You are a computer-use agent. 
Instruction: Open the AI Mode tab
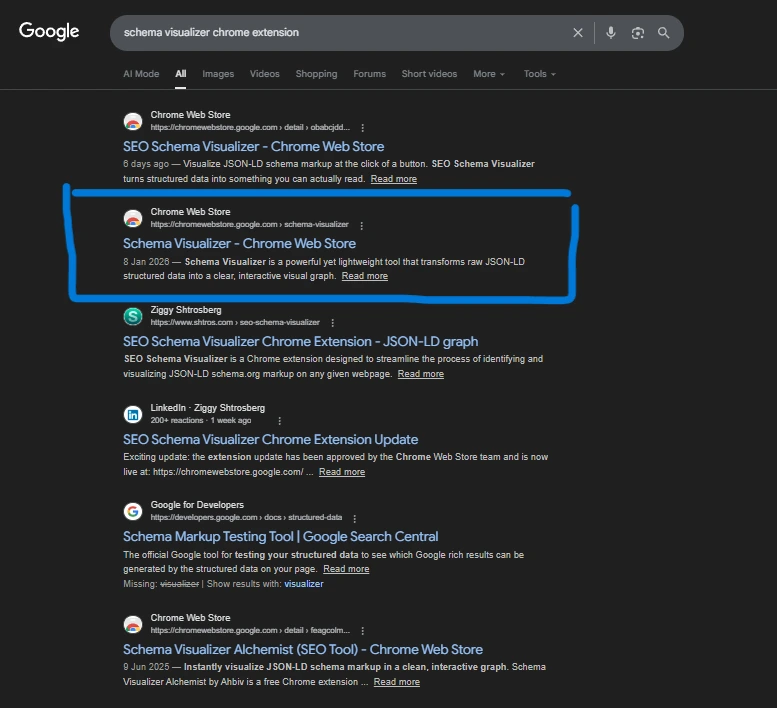tap(141, 74)
